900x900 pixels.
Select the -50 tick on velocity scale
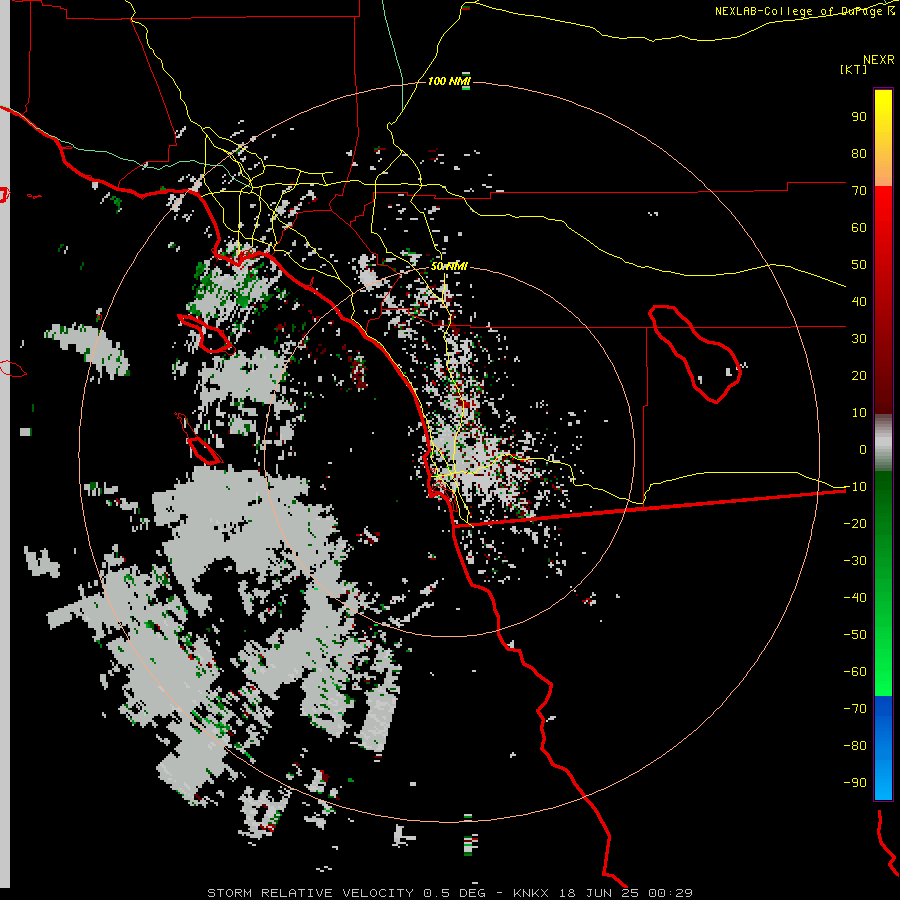click(x=855, y=634)
